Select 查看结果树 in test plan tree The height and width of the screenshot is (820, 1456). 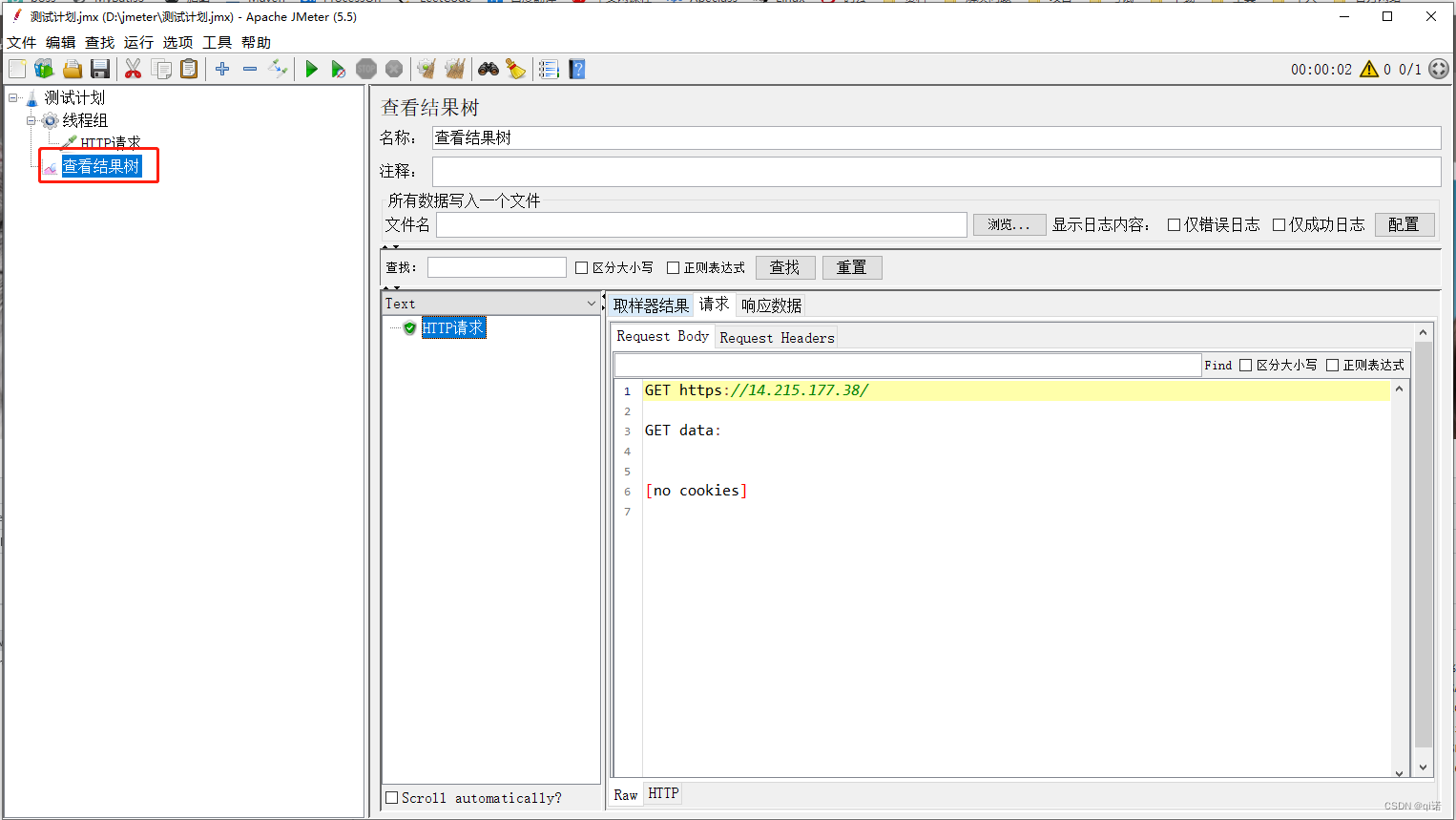(101, 166)
